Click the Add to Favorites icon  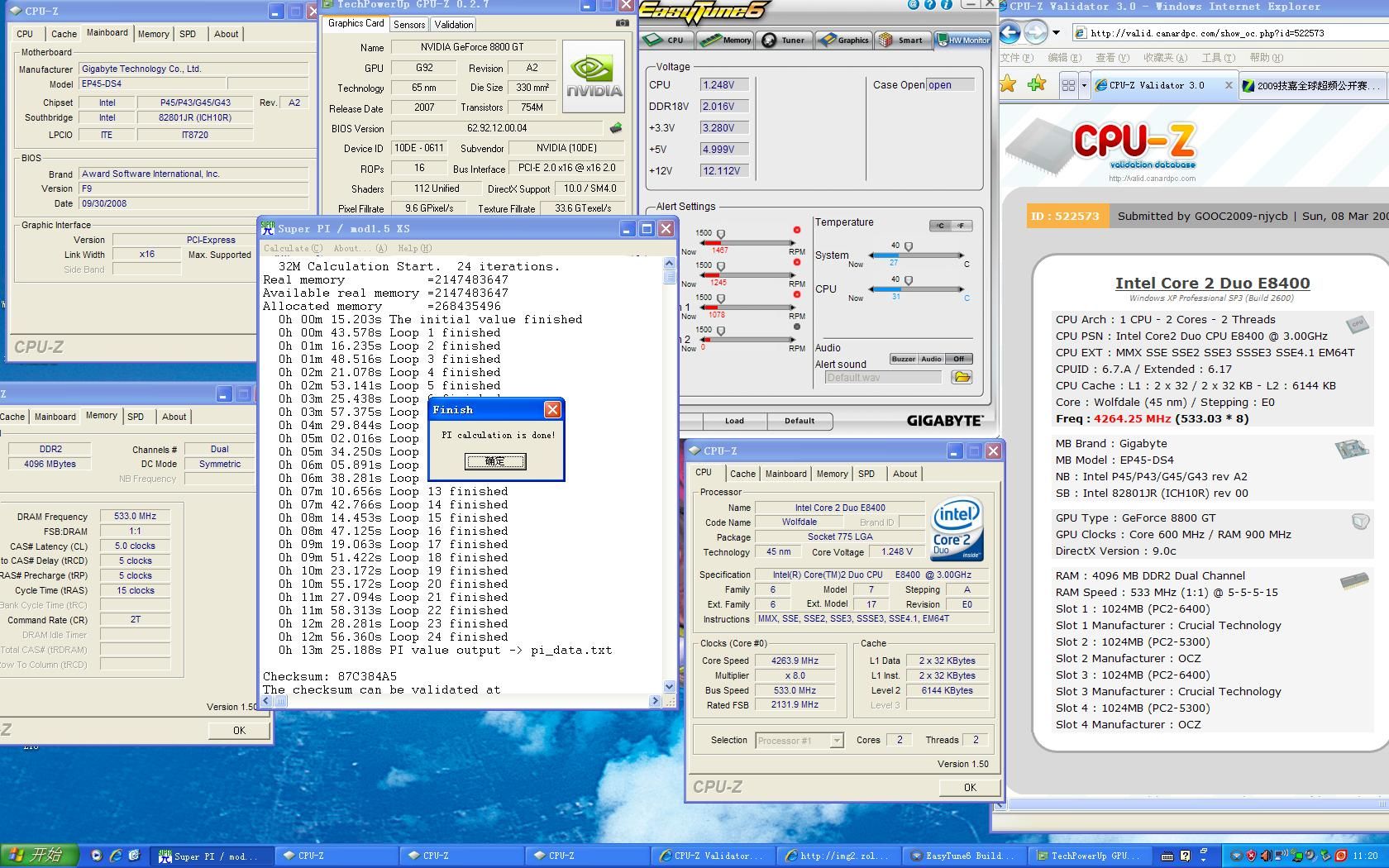point(1037,84)
